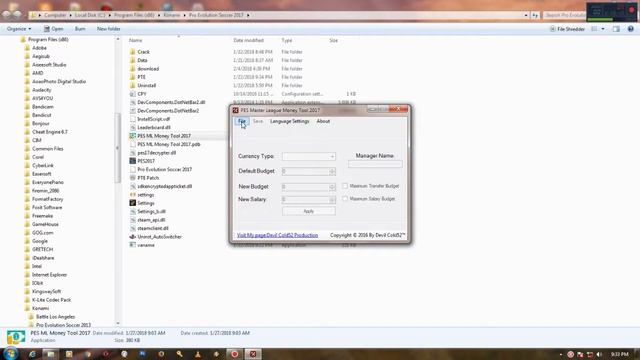Viewport: 640px width, 360px height.
Task: Select the steam_api.dll file
Action: 151,220
